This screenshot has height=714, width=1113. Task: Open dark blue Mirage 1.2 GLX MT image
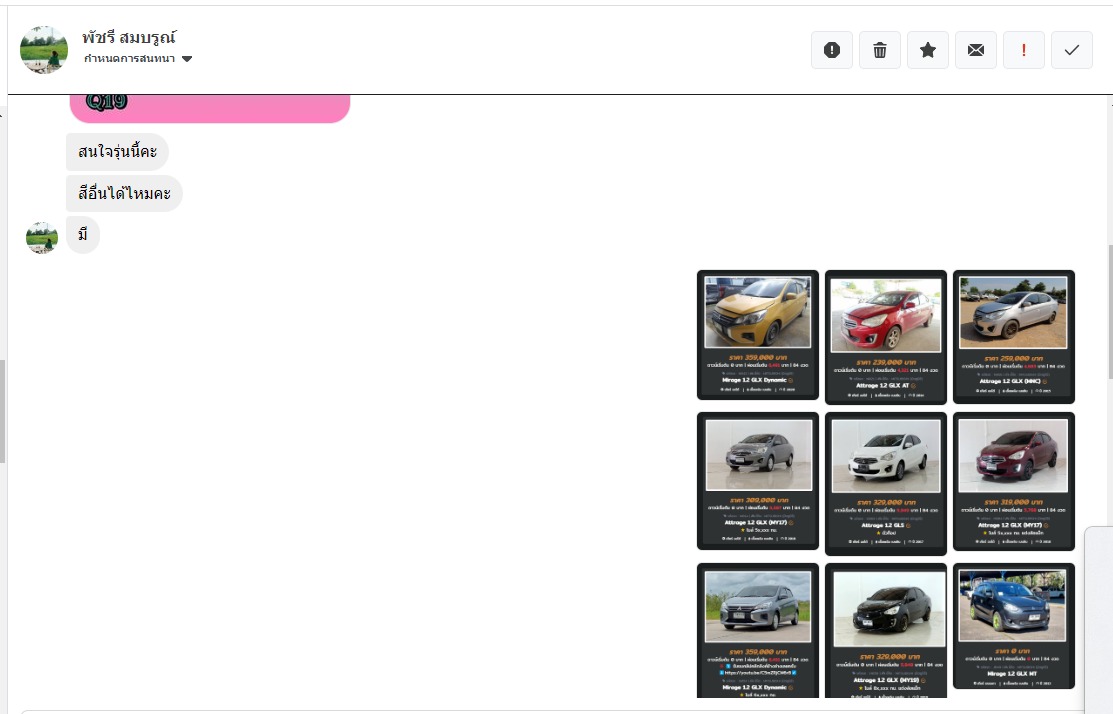coord(1014,626)
